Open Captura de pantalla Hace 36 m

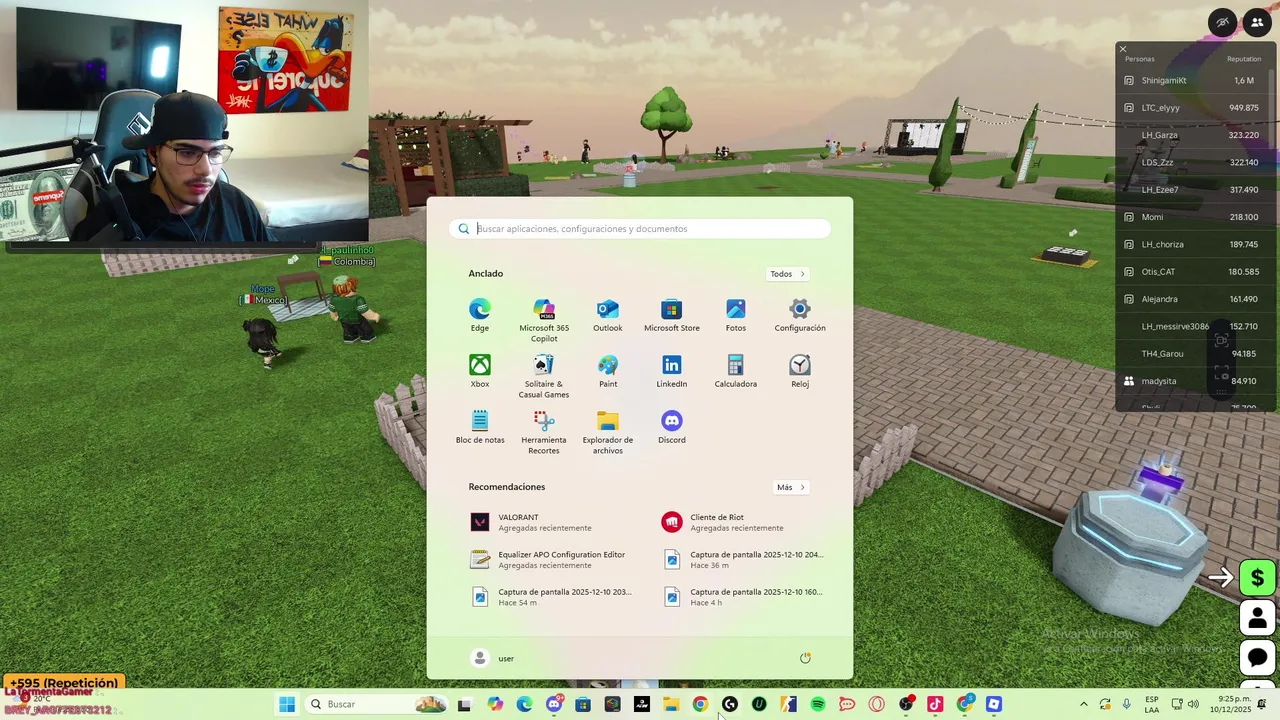[744, 559]
